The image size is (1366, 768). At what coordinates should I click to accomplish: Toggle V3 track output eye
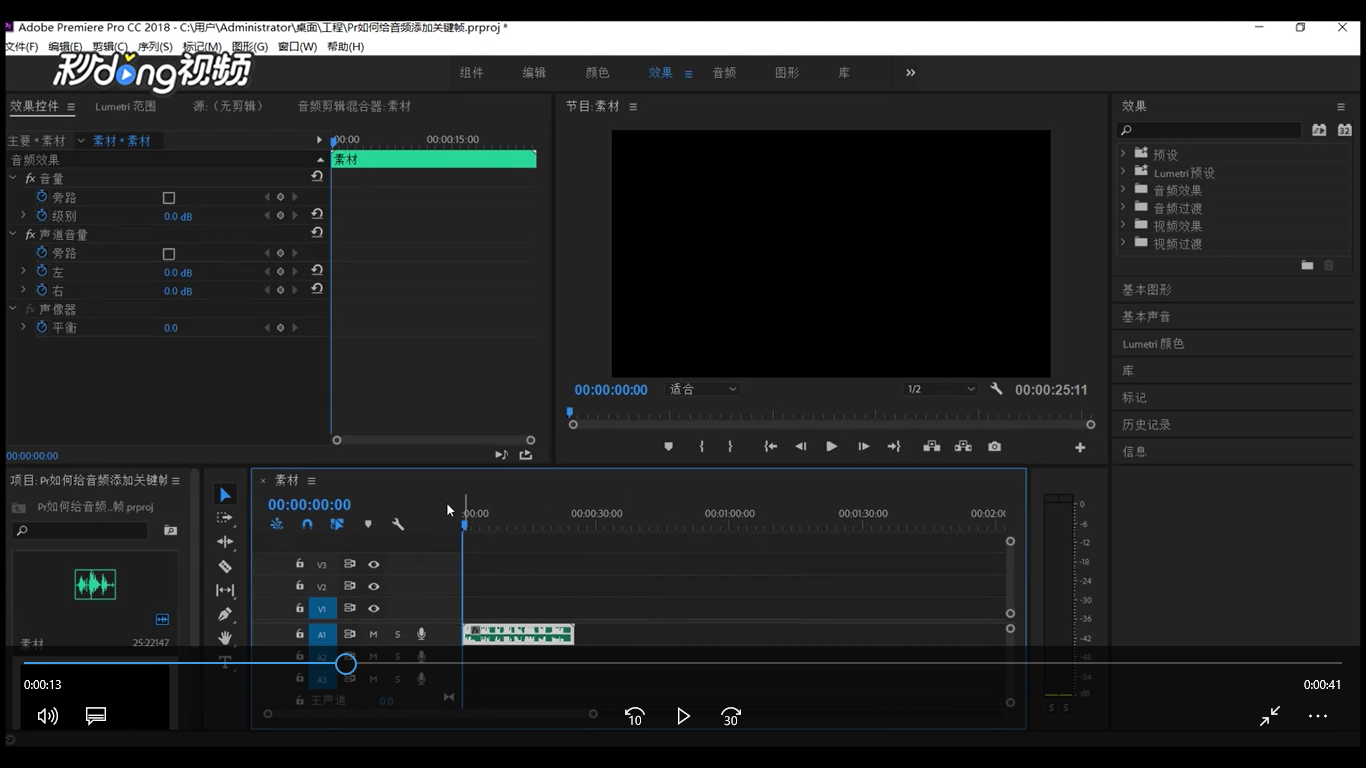(x=373, y=564)
